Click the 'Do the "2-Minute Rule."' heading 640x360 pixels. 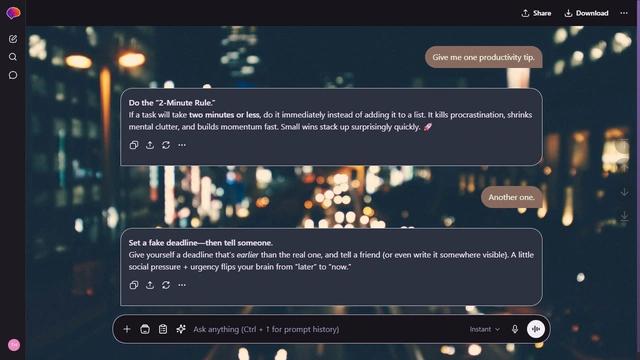(x=172, y=103)
